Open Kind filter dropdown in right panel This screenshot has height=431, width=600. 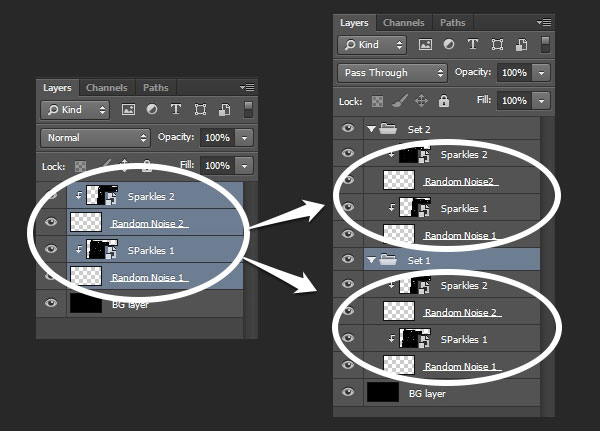tap(372, 45)
